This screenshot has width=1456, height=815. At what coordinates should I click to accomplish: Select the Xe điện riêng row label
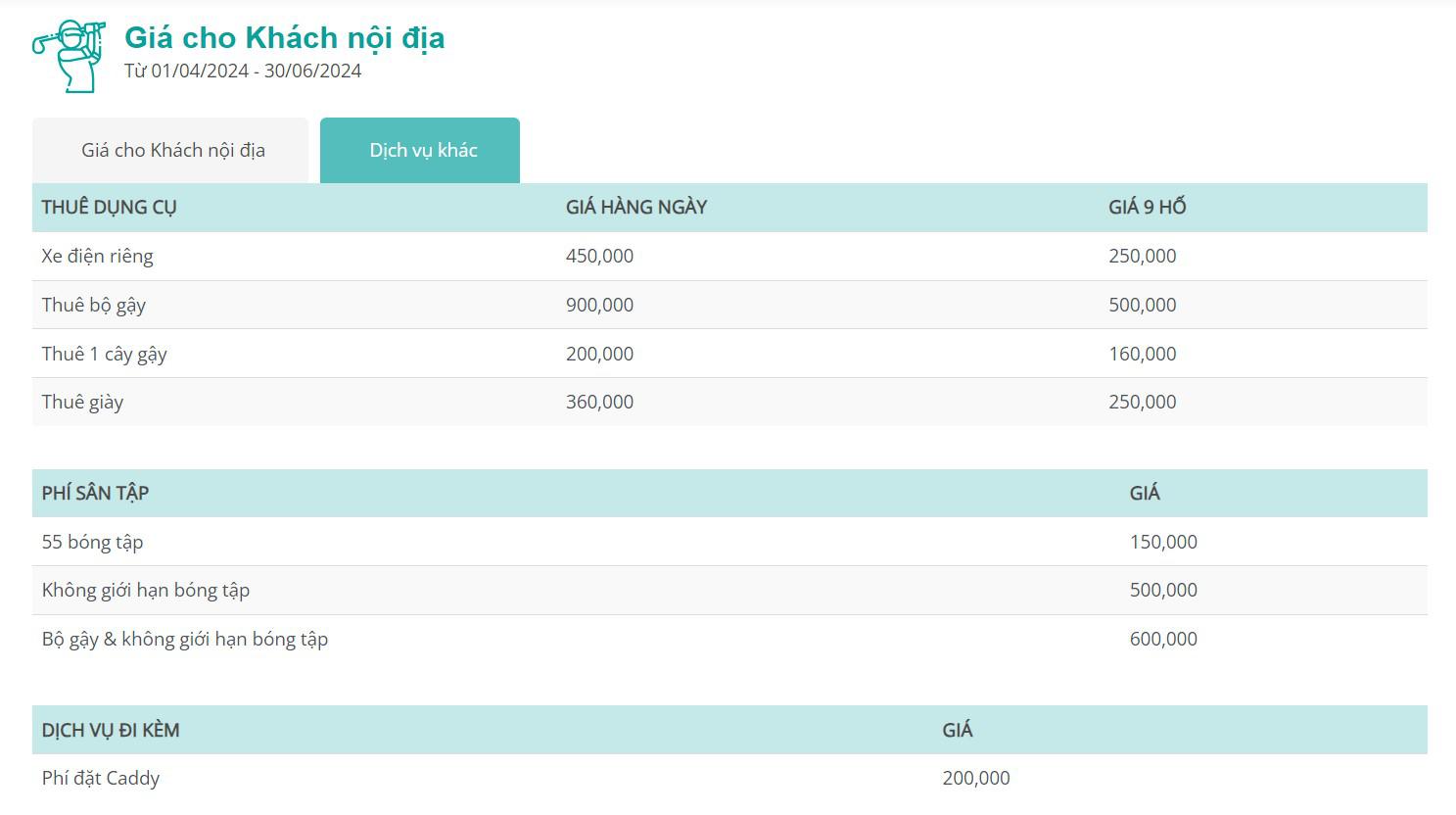tap(97, 256)
